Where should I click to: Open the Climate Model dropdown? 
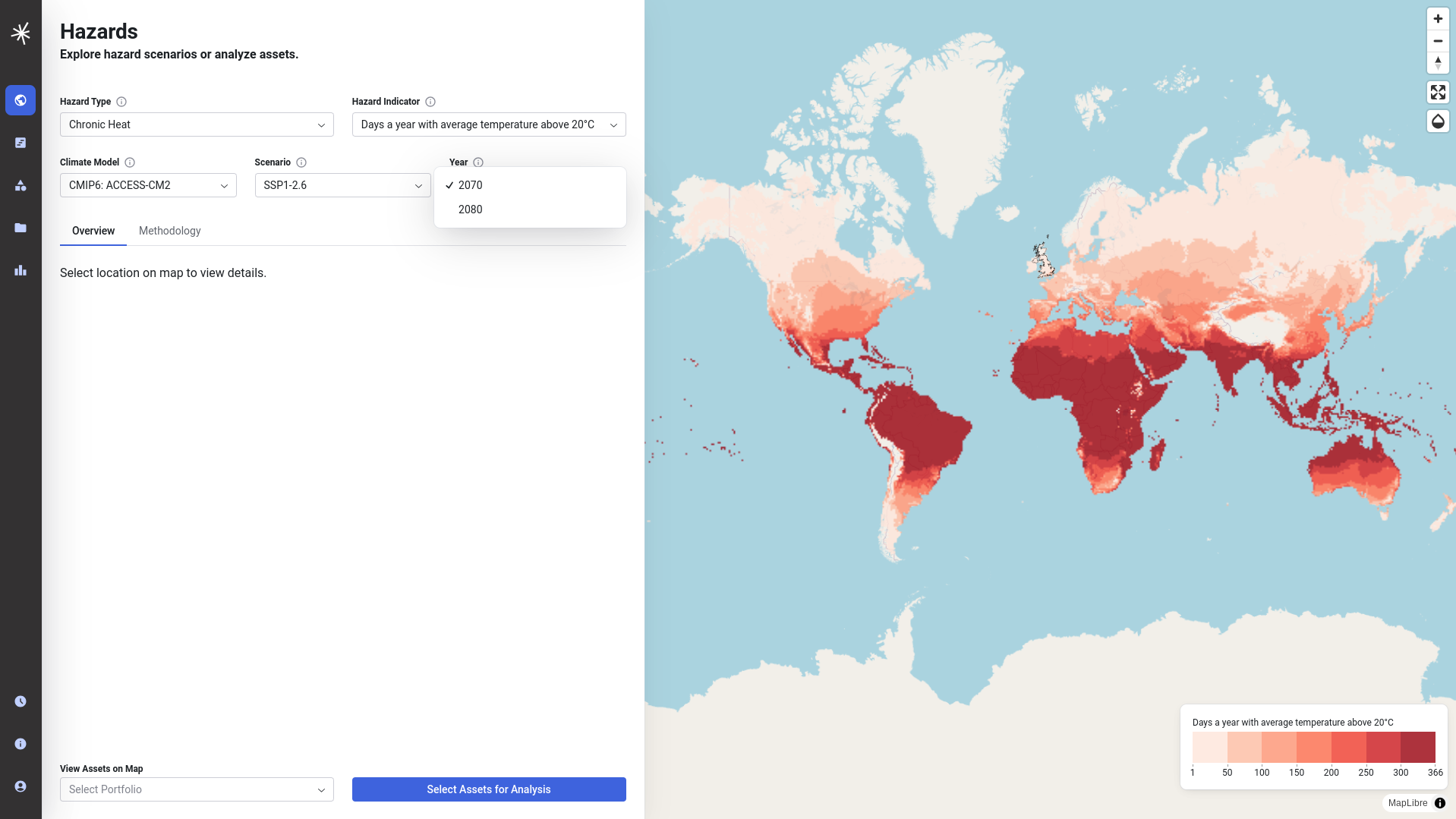tap(148, 185)
